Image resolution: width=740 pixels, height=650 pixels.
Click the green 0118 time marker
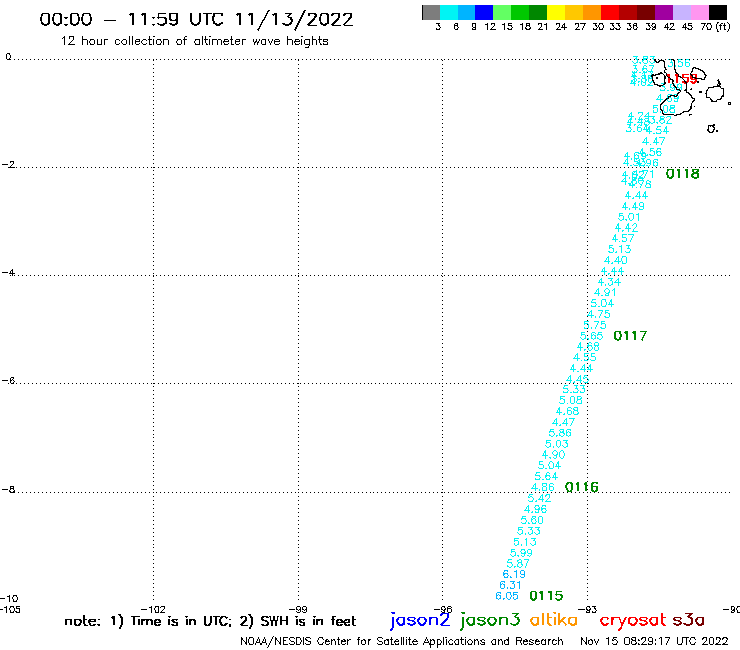point(682,174)
